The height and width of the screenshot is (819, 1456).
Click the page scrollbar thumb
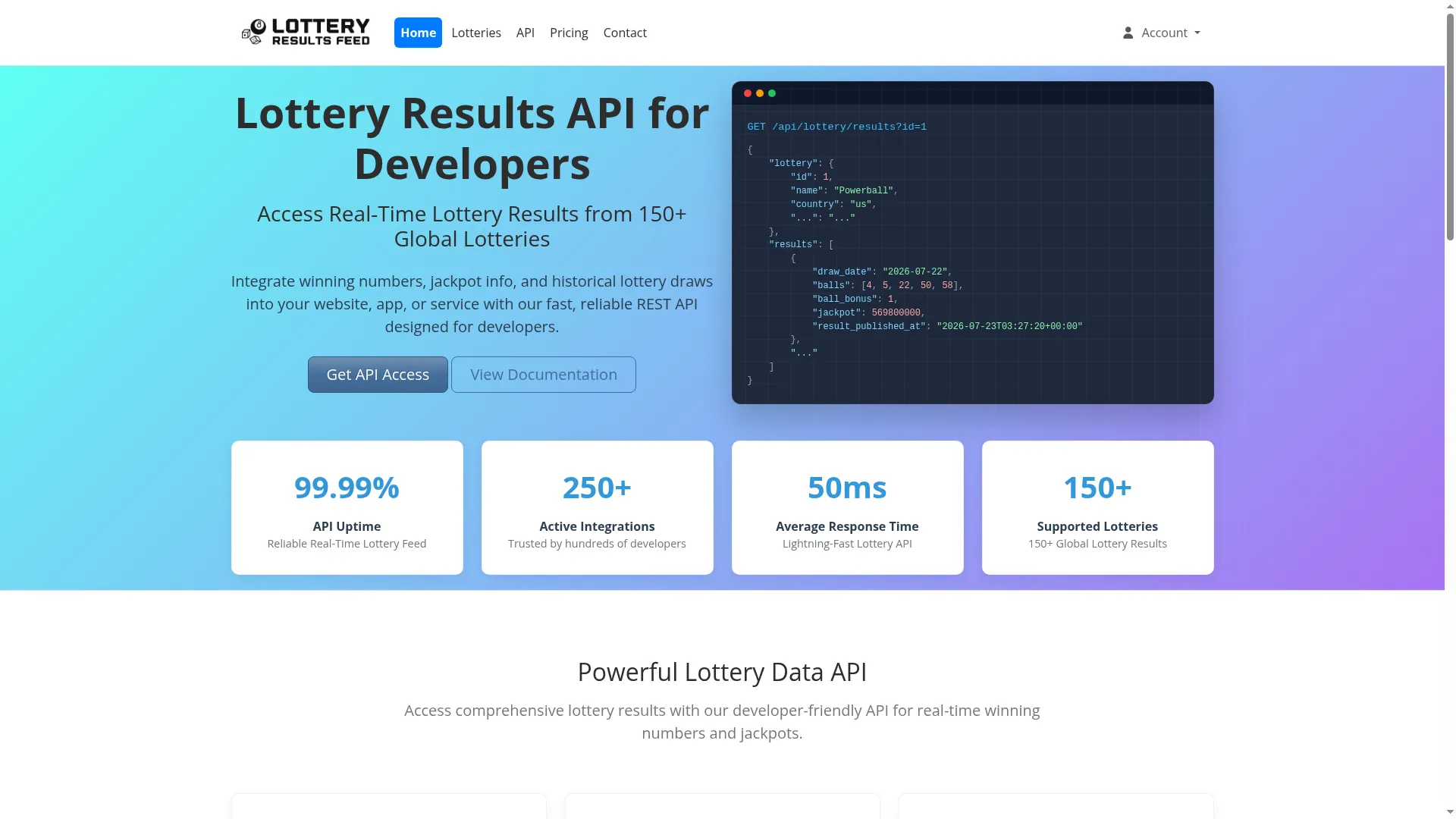point(1450,129)
